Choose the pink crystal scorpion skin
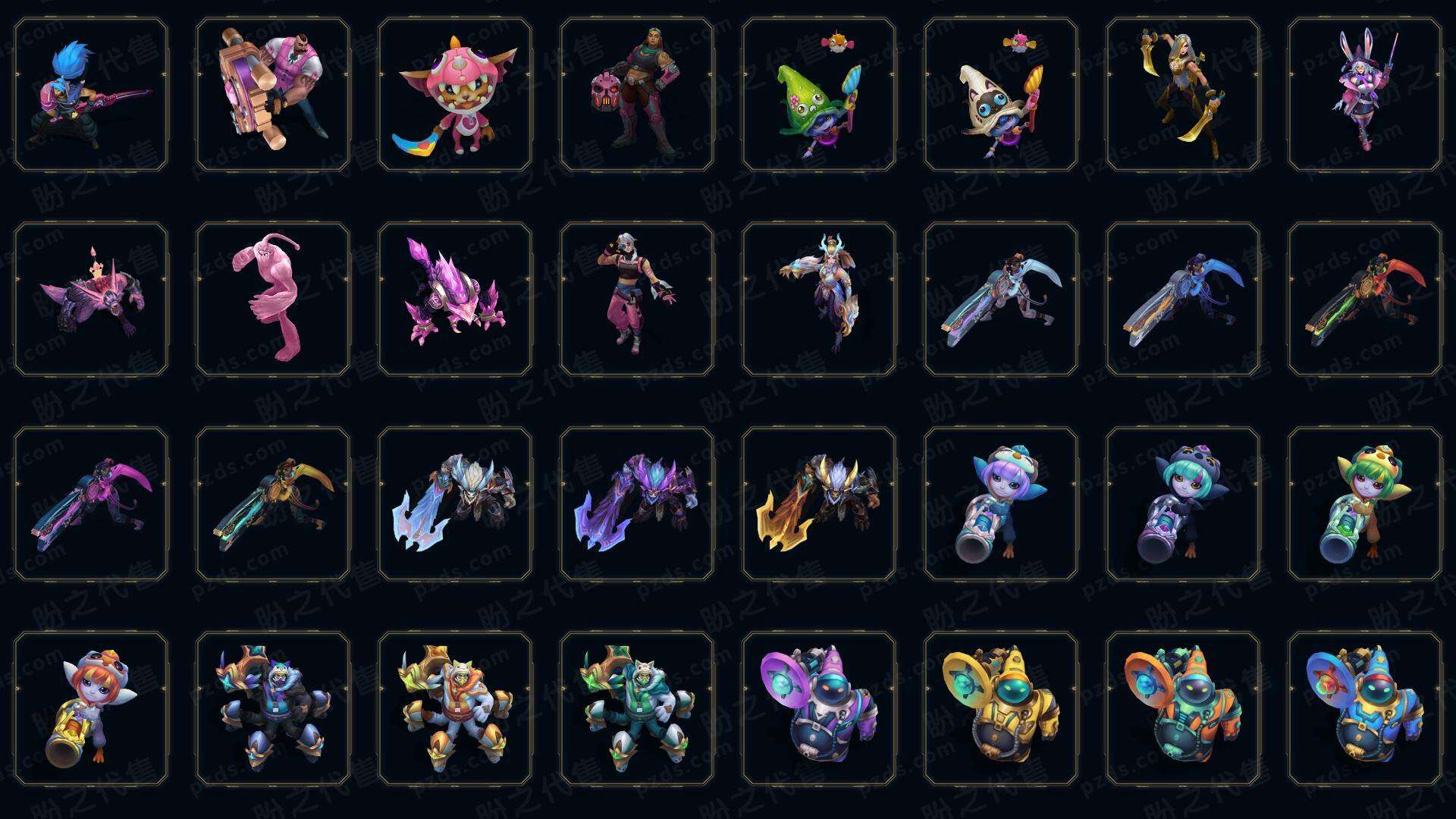Viewport: 1456px width, 819px height. (x=455, y=299)
